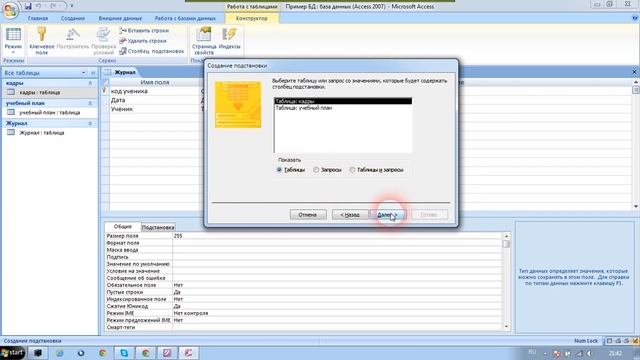Switch to the Общие properties tab
Viewport: 640px width, 360px height.
pos(122,227)
